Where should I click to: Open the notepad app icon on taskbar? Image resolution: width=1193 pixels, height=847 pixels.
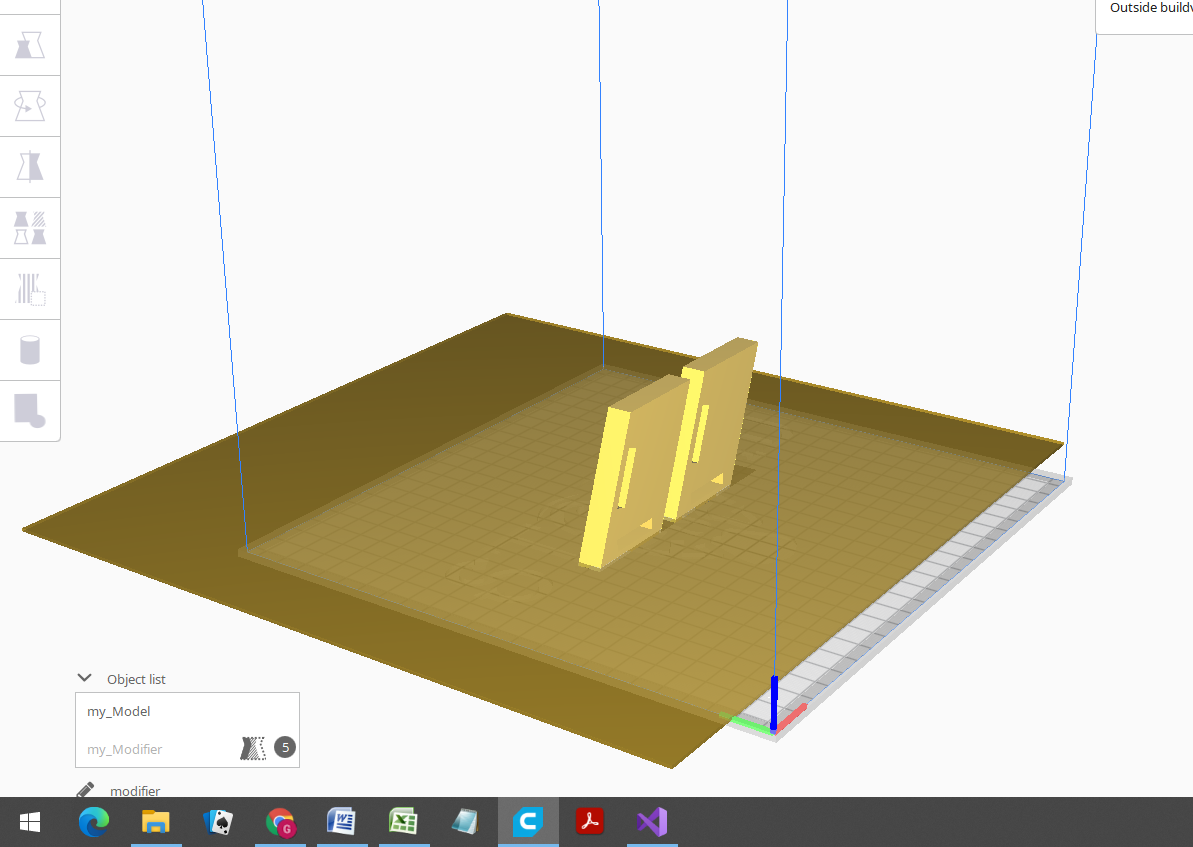tap(465, 822)
